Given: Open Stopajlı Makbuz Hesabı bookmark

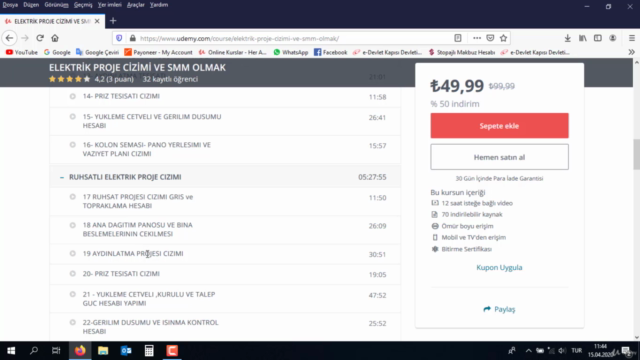Looking at the screenshot, I should 461,52.
